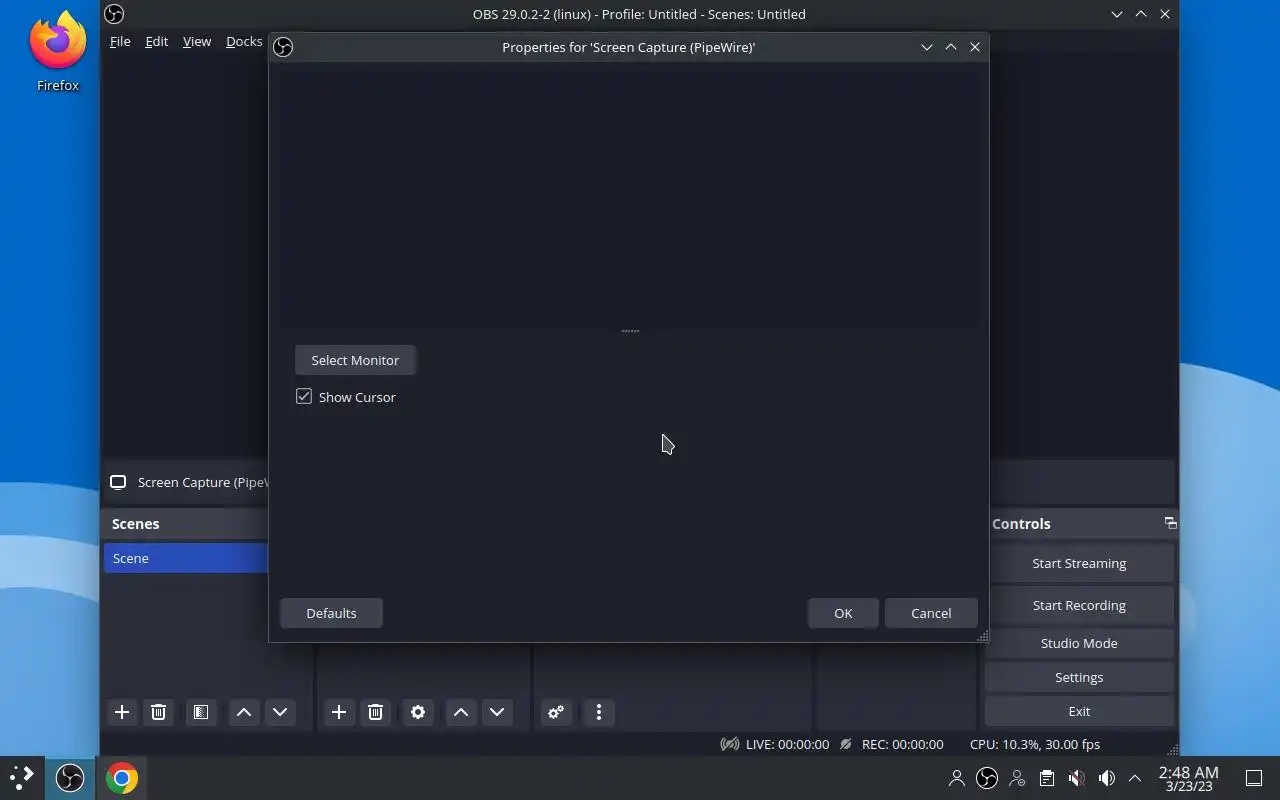Open the clock showing 2:48 AM
1280x800 pixels.
coord(1188,778)
